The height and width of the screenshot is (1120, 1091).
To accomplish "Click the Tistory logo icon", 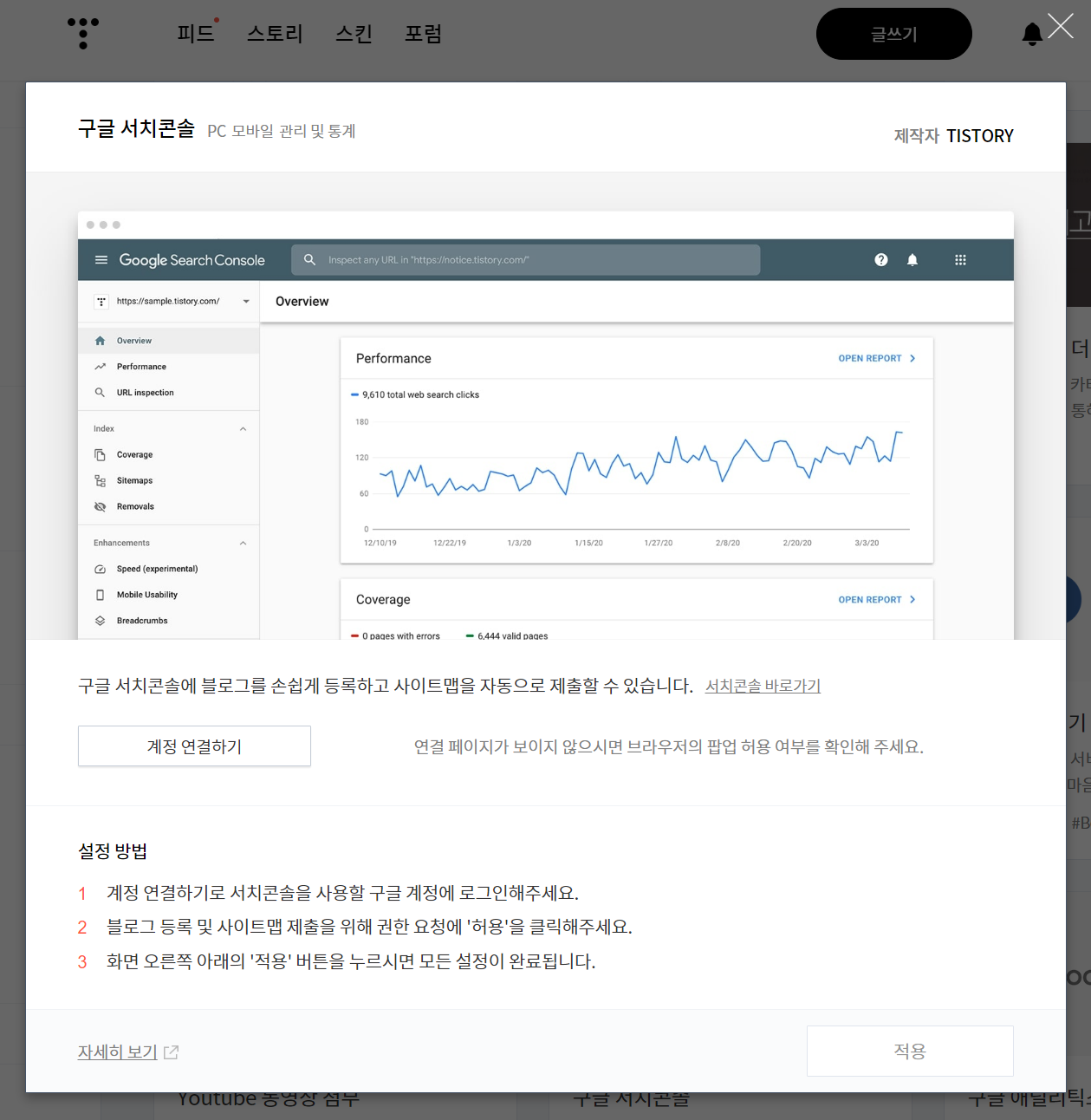I will coord(83,33).
